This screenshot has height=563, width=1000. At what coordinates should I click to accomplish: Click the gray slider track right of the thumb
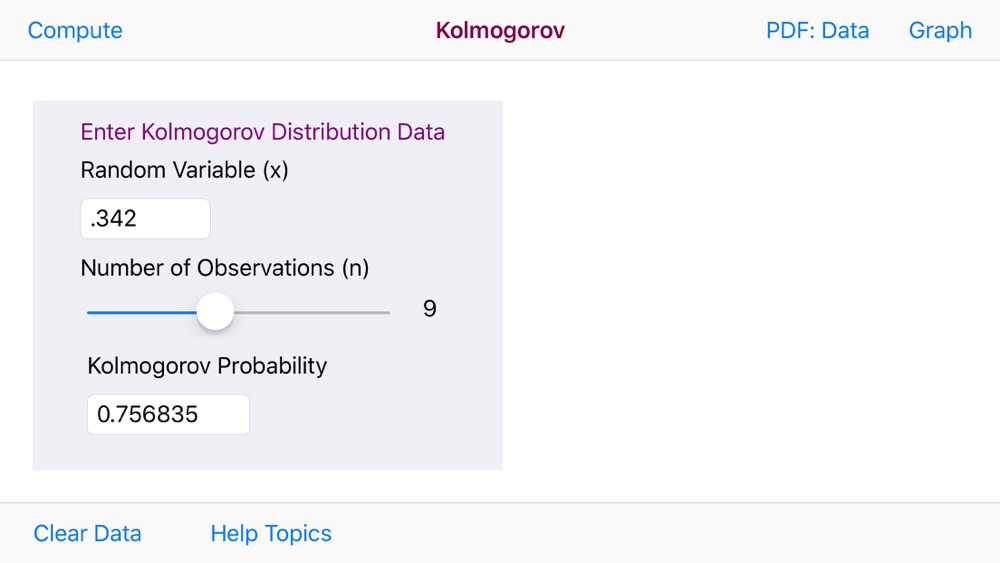point(310,313)
